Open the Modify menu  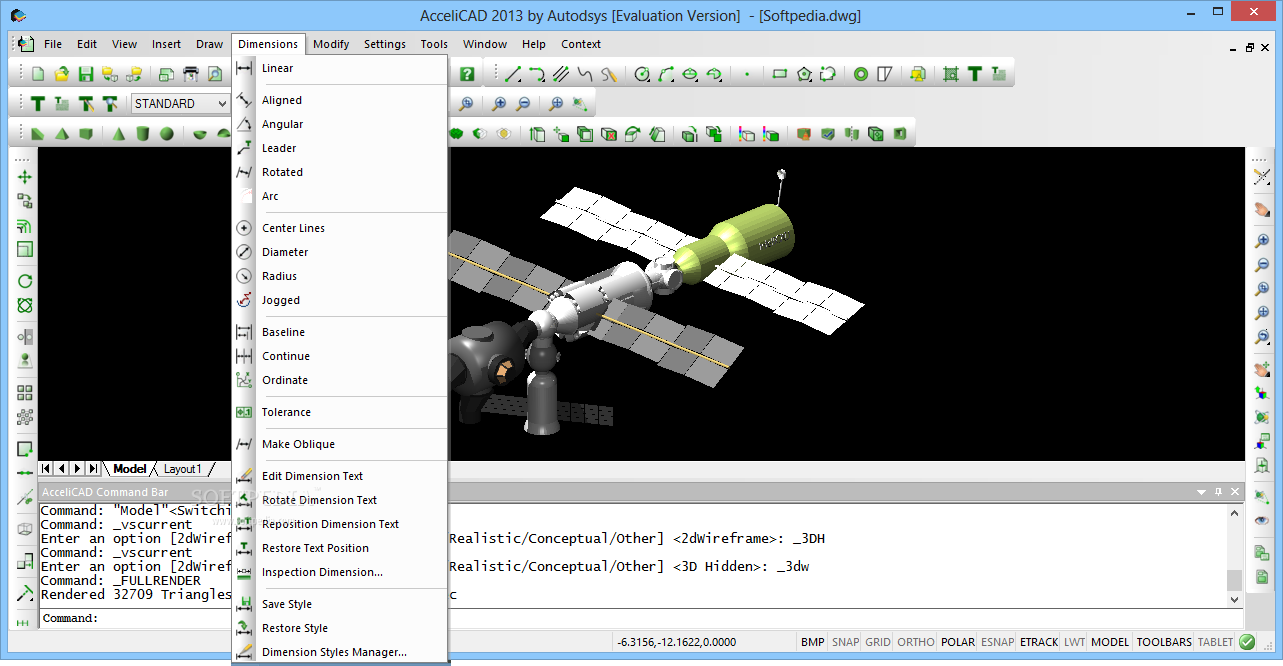pyautogui.click(x=331, y=44)
